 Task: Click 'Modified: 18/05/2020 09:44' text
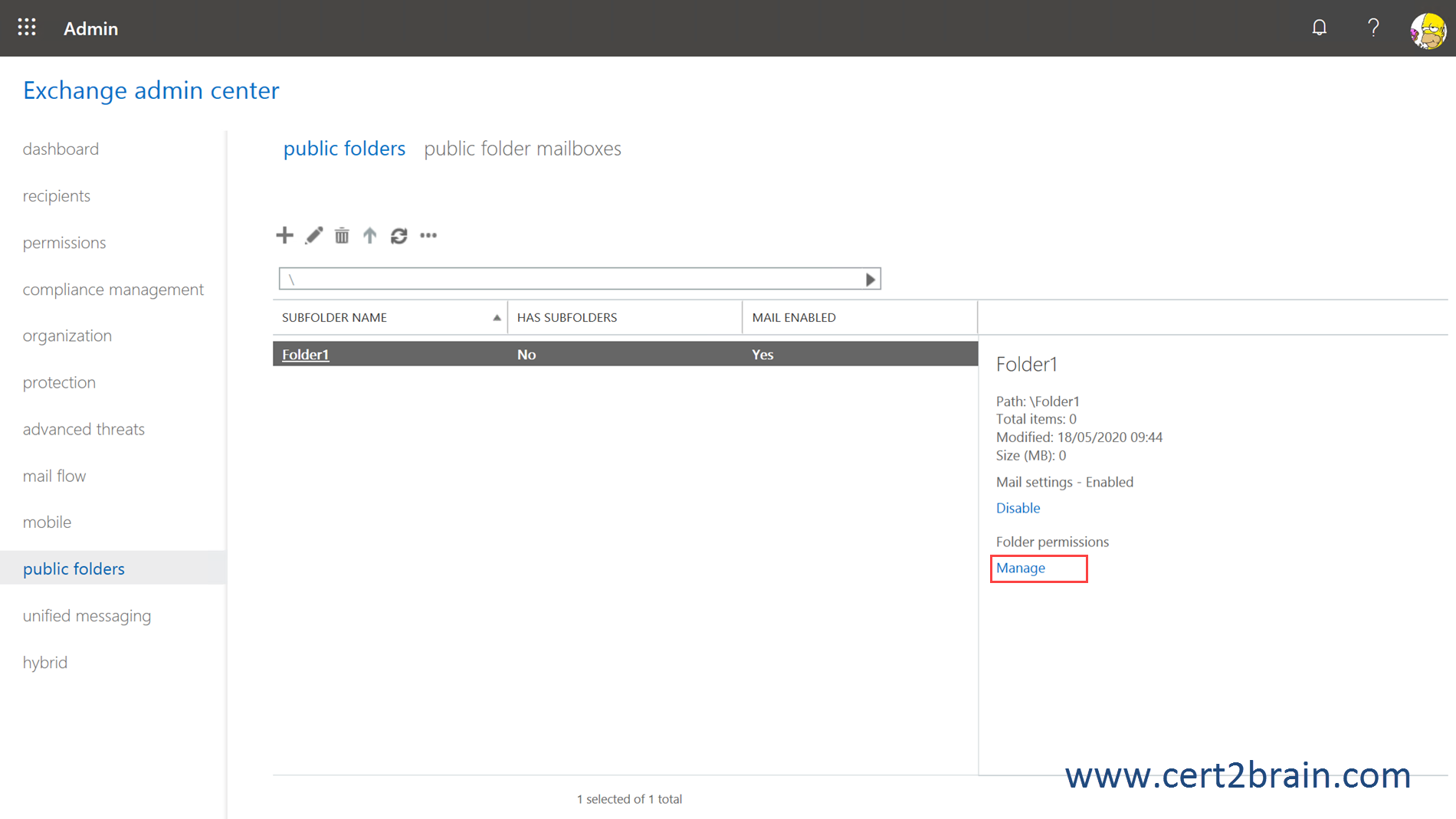pos(1079,437)
